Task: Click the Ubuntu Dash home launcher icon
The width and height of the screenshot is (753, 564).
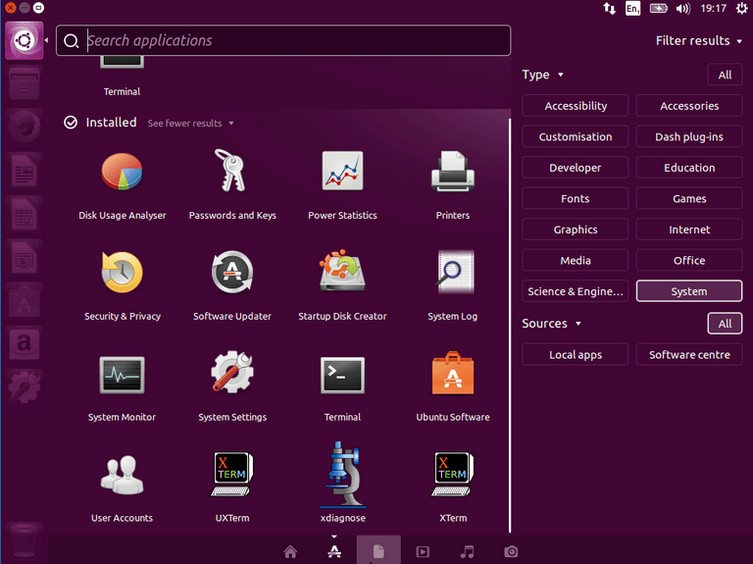Action: click(x=24, y=40)
